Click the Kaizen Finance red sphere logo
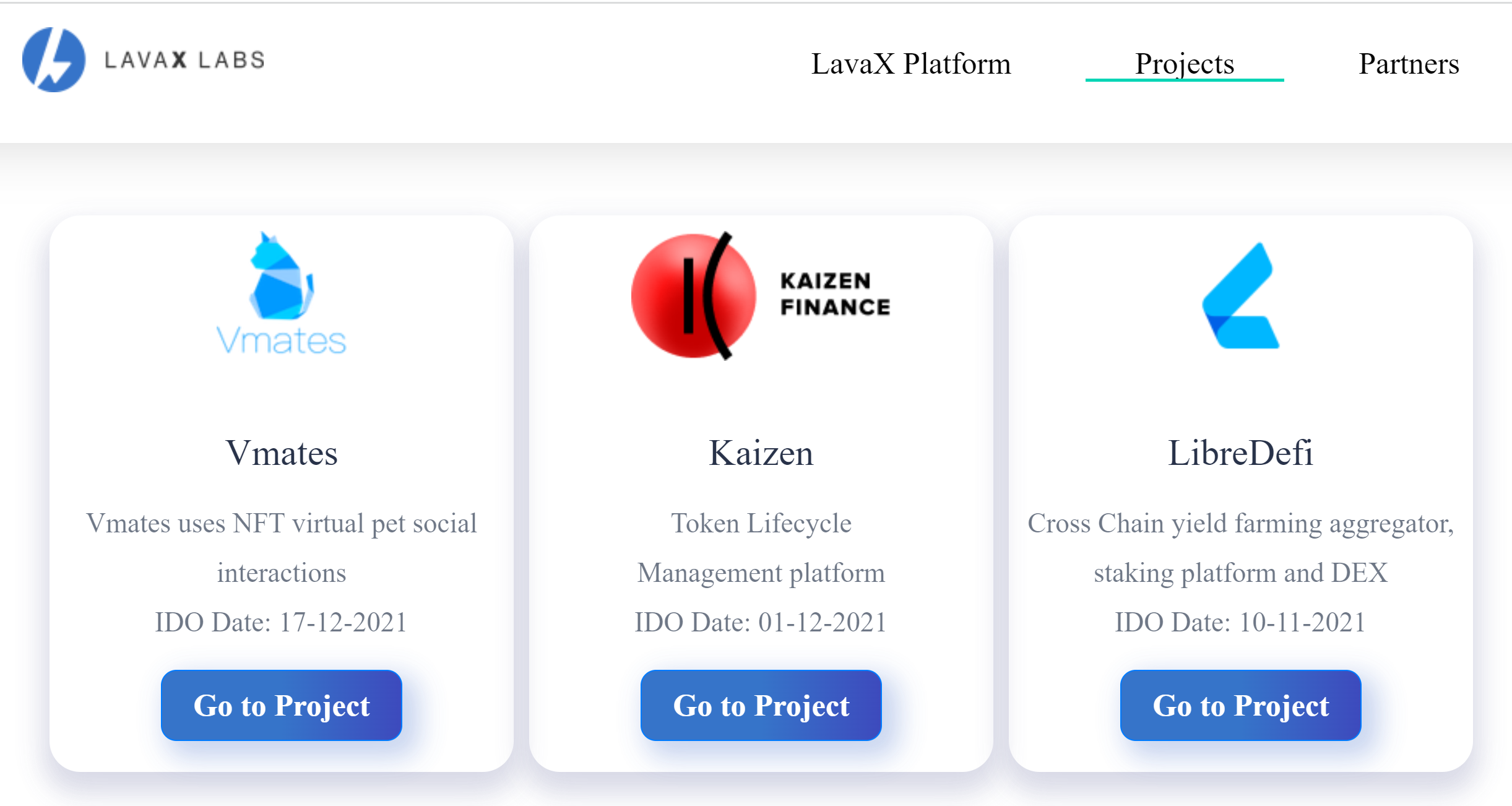 coord(694,296)
